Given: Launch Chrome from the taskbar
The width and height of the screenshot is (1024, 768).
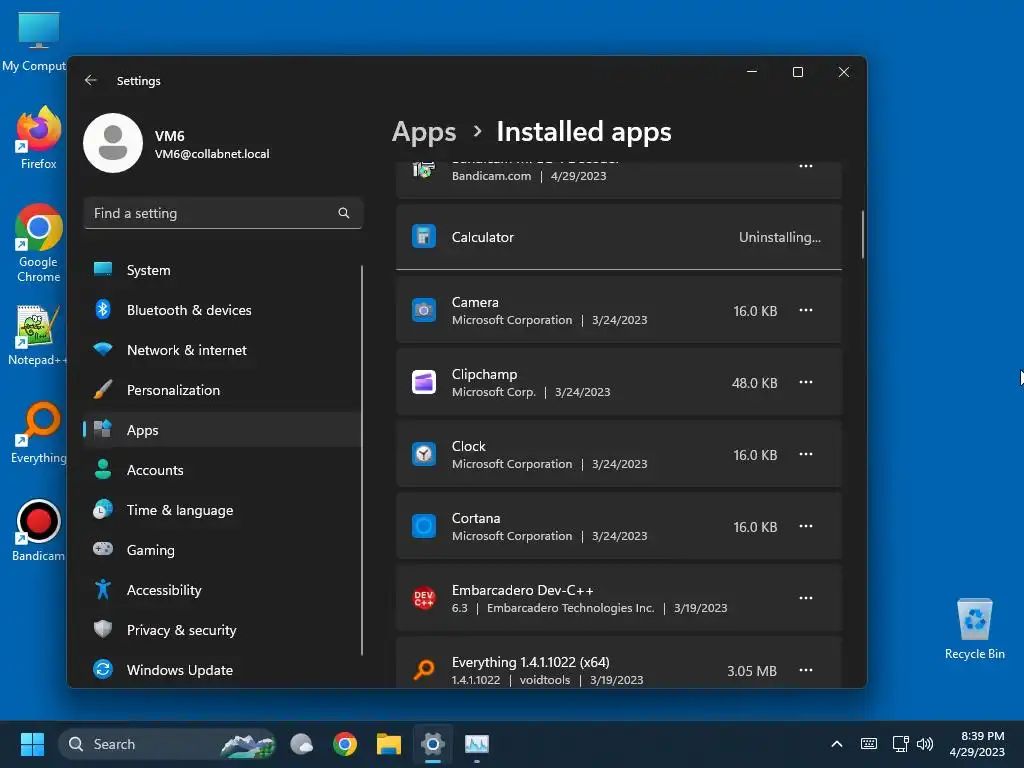Looking at the screenshot, I should 345,744.
